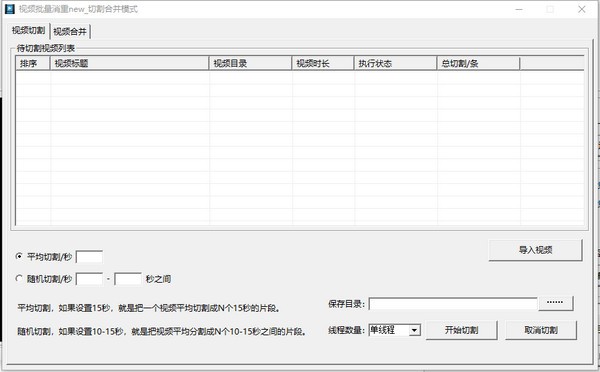Click the 随机切割 explanation text line
The image size is (600, 372).
pos(162,331)
